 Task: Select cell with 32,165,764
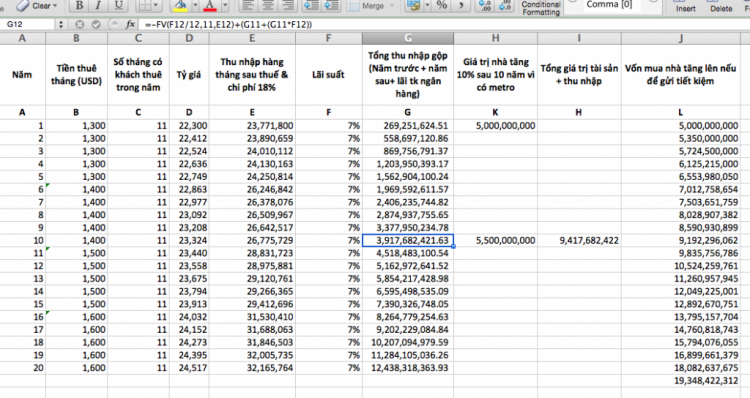click(x=252, y=368)
